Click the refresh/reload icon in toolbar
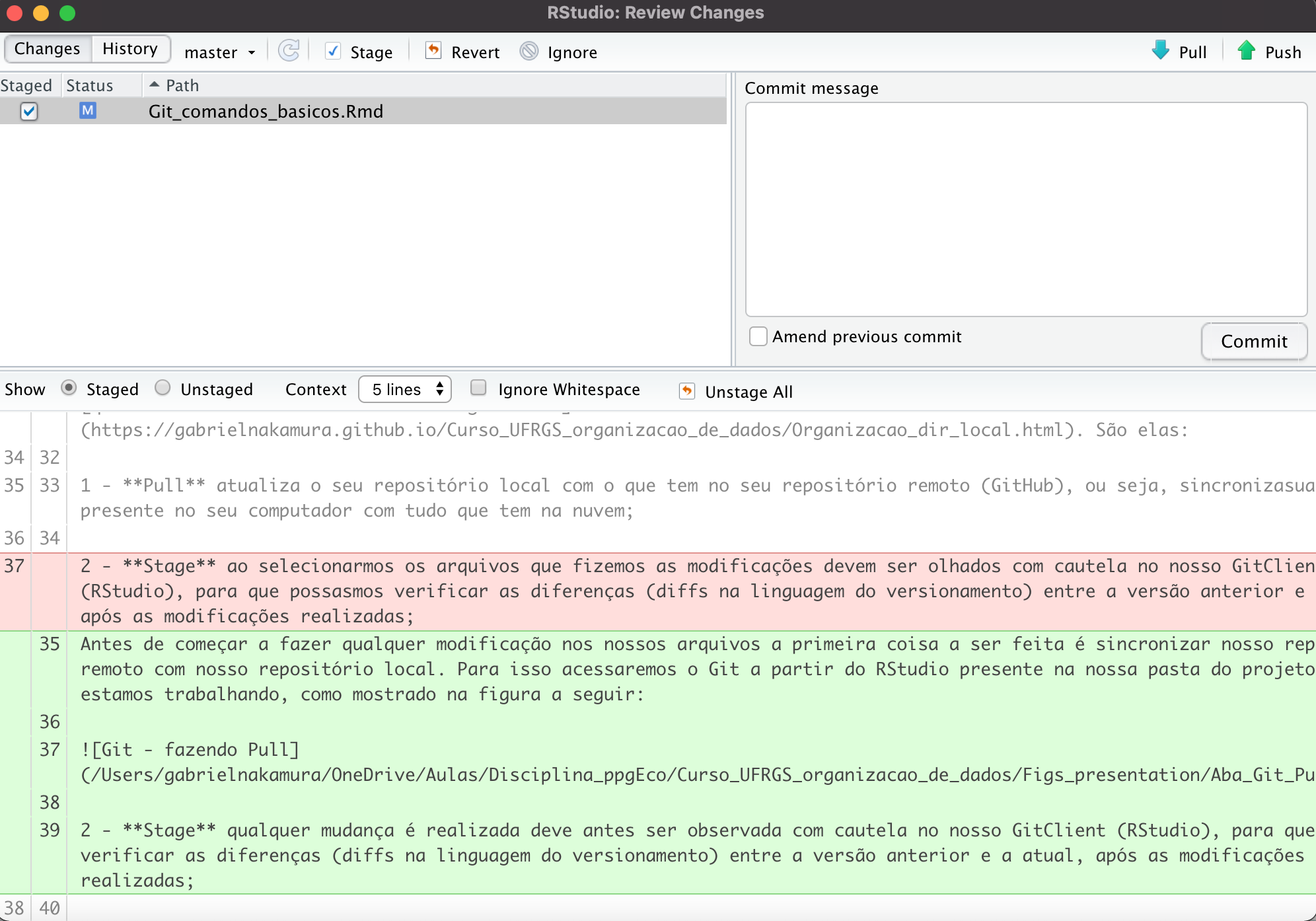 pyautogui.click(x=290, y=51)
